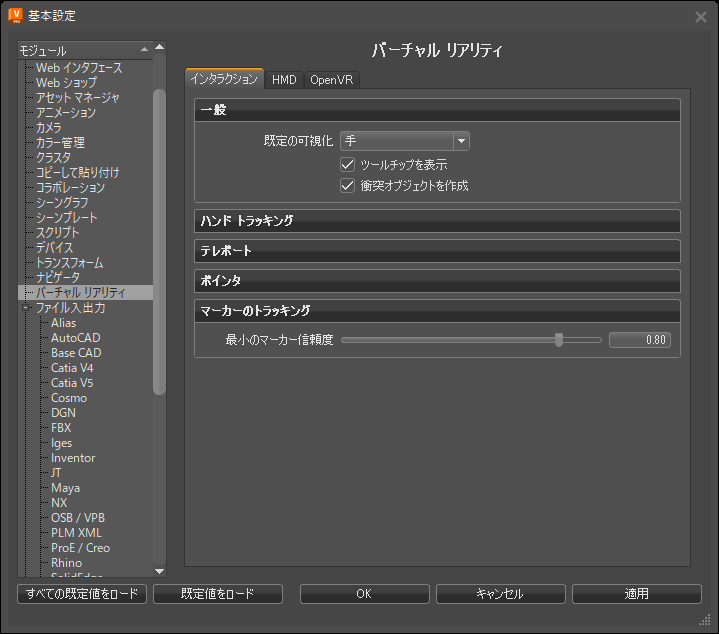
Task: Select Base CAD entry
Action: 76,353
